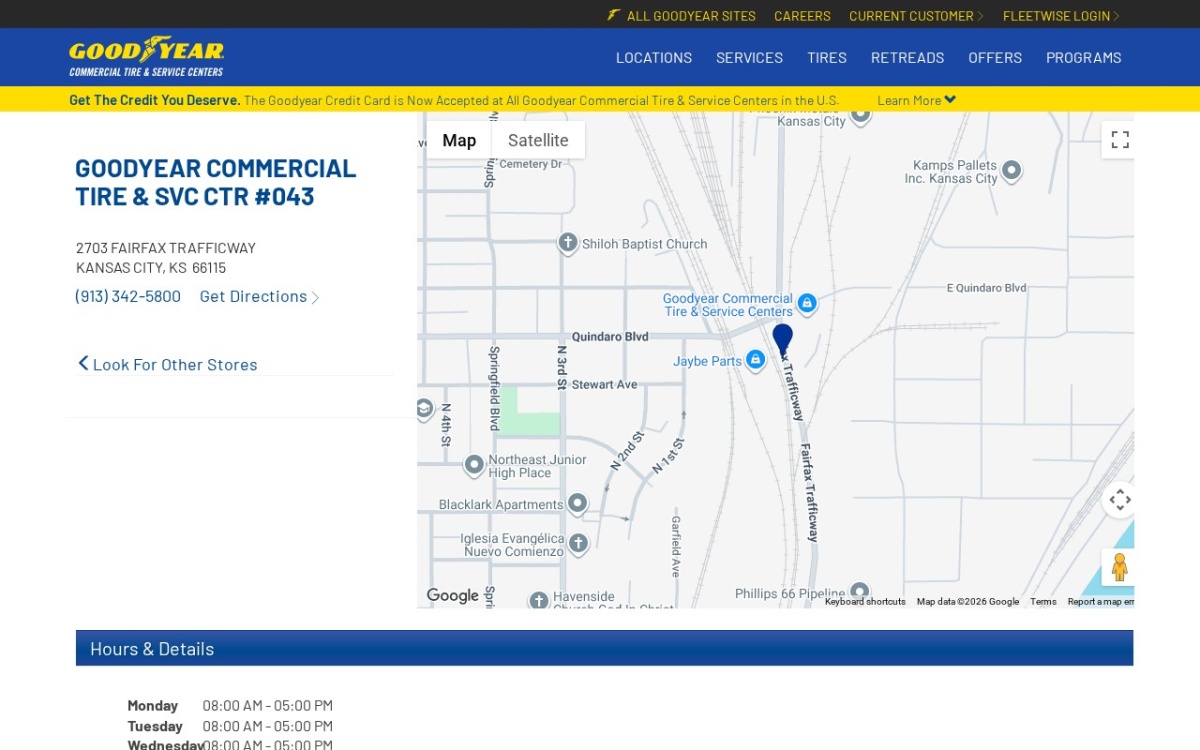1200x750 pixels.
Task: Click Report a map error link
Action: click(1100, 602)
